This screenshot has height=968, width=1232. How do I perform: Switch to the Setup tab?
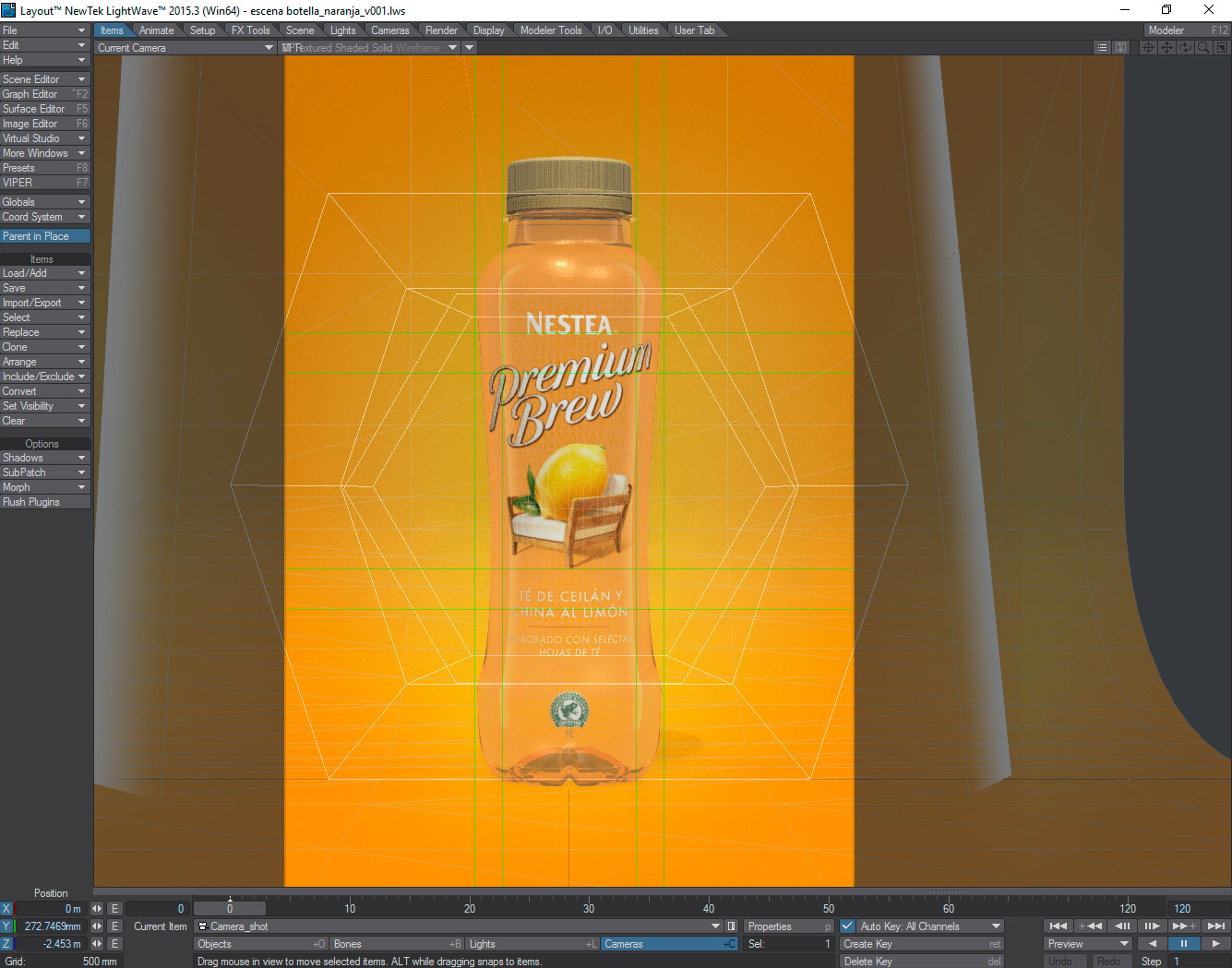tap(202, 30)
